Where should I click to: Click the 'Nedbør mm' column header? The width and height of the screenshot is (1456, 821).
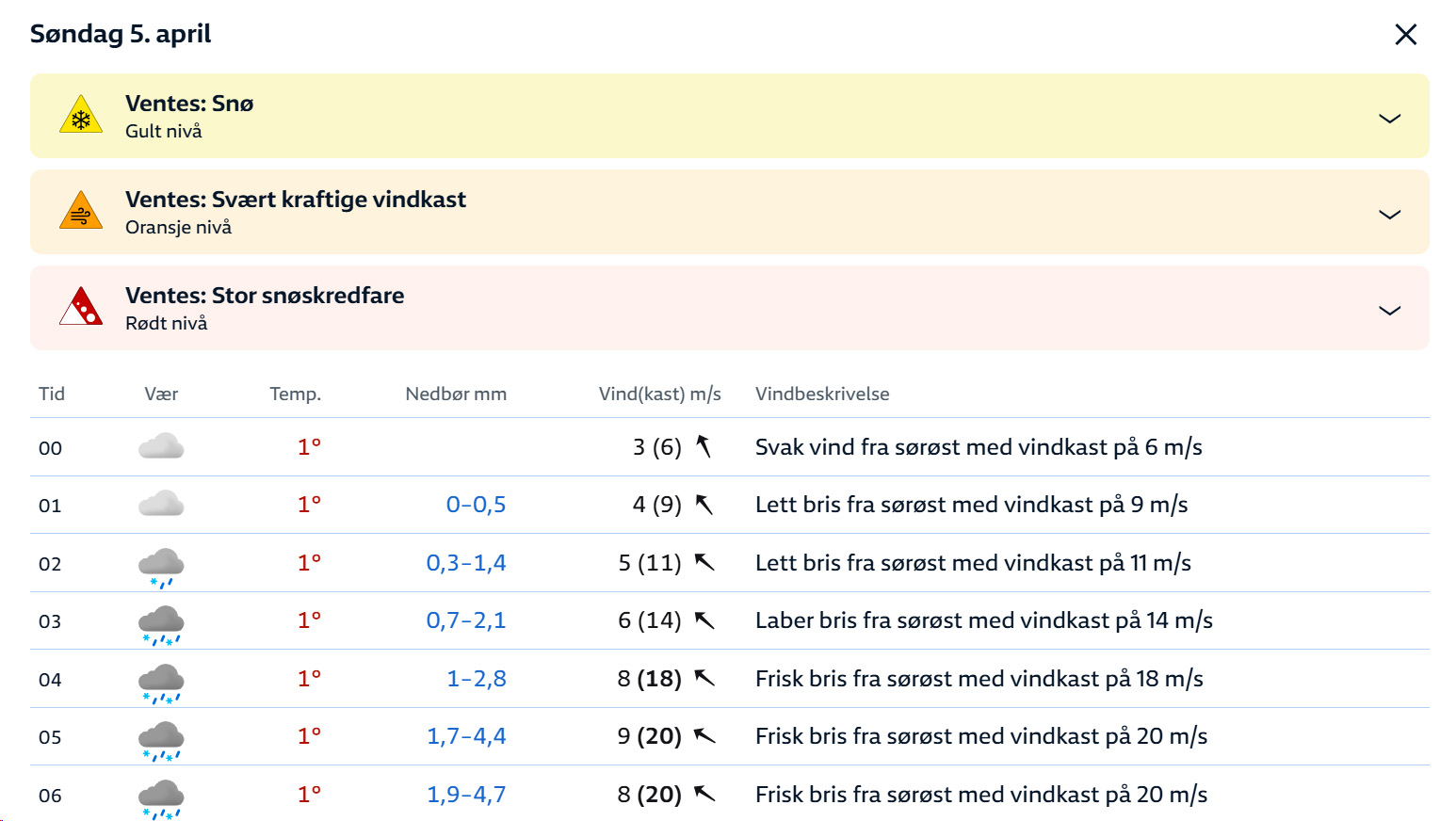click(x=456, y=394)
